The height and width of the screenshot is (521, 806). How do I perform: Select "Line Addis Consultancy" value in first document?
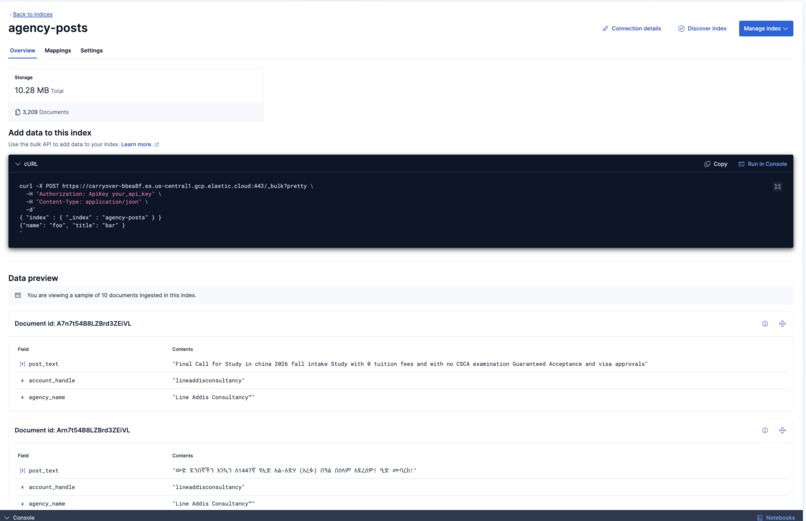pyautogui.click(x=213, y=397)
